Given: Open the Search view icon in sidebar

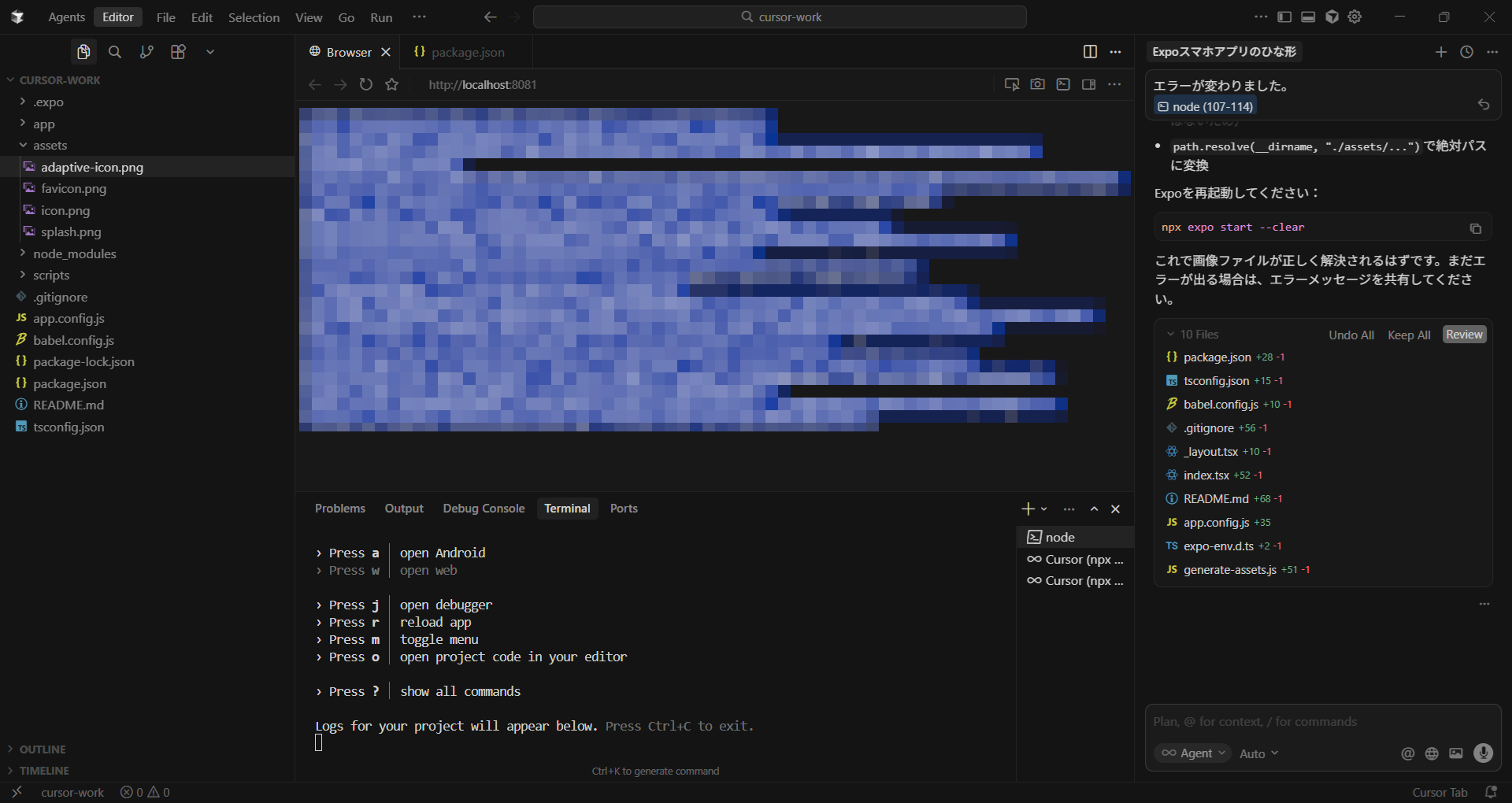Looking at the screenshot, I should point(115,52).
